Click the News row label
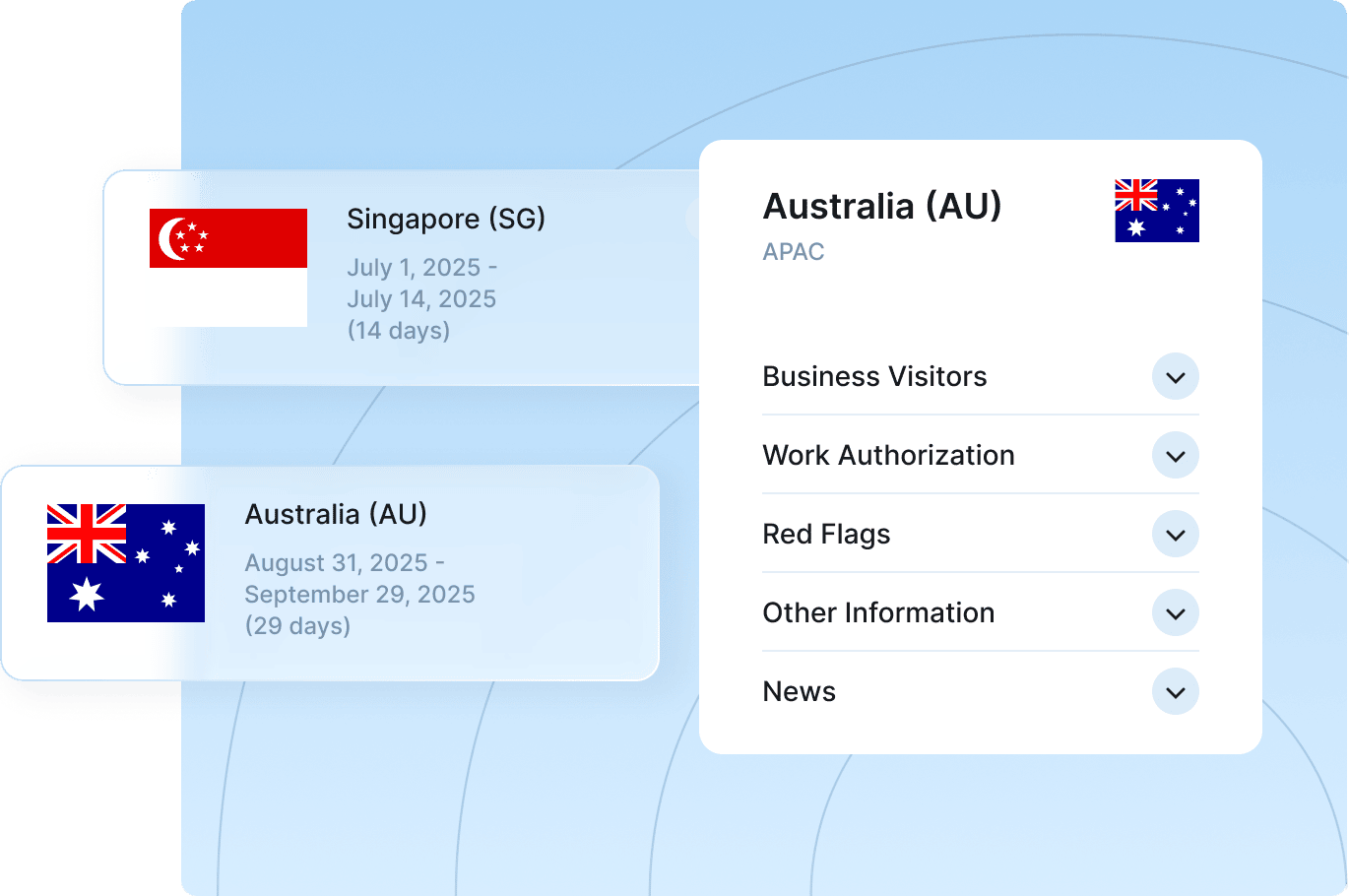 pos(799,692)
